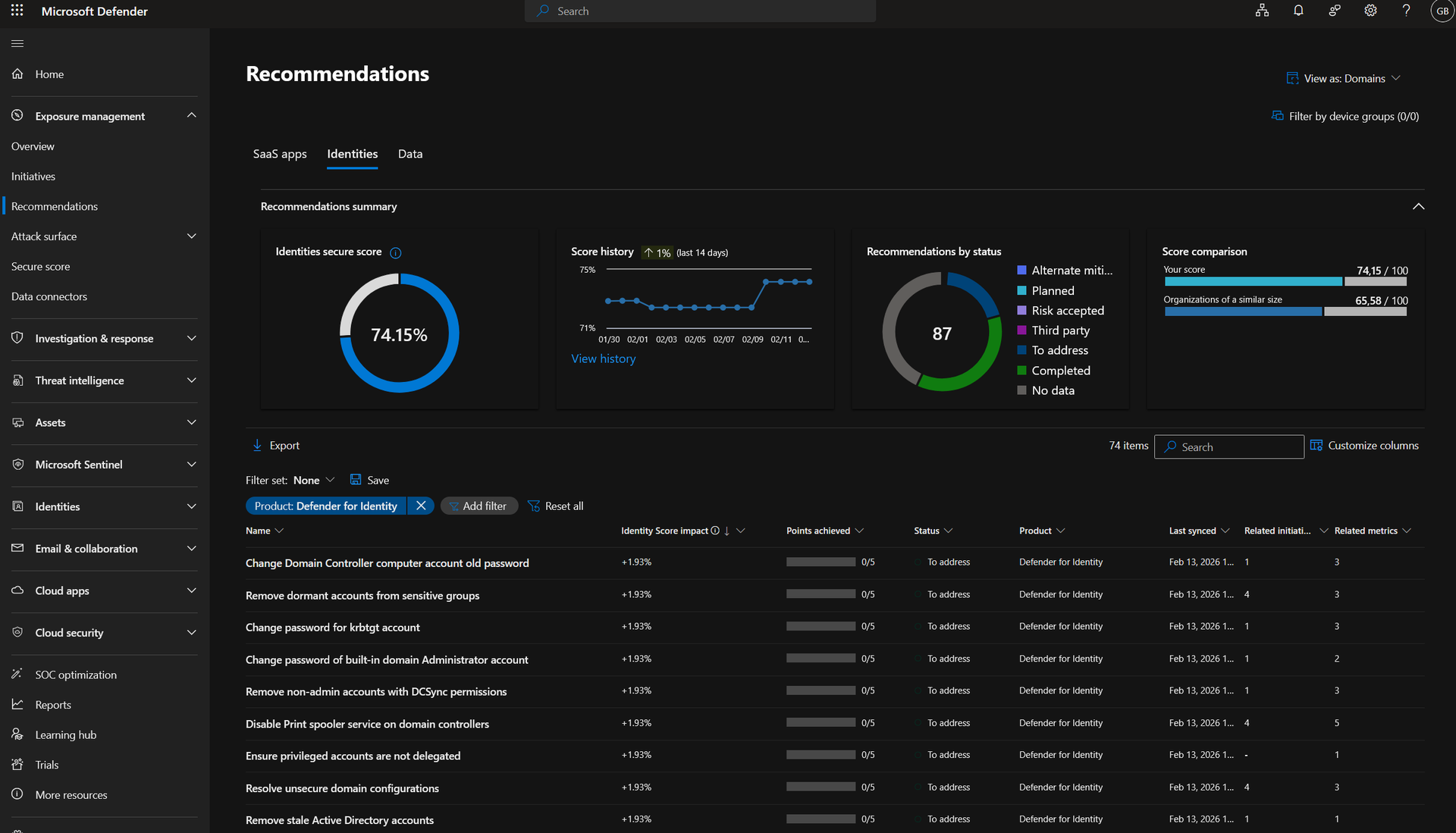The width and height of the screenshot is (1456, 833).
Task: Open the settings gear icon
Action: coord(1370,11)
